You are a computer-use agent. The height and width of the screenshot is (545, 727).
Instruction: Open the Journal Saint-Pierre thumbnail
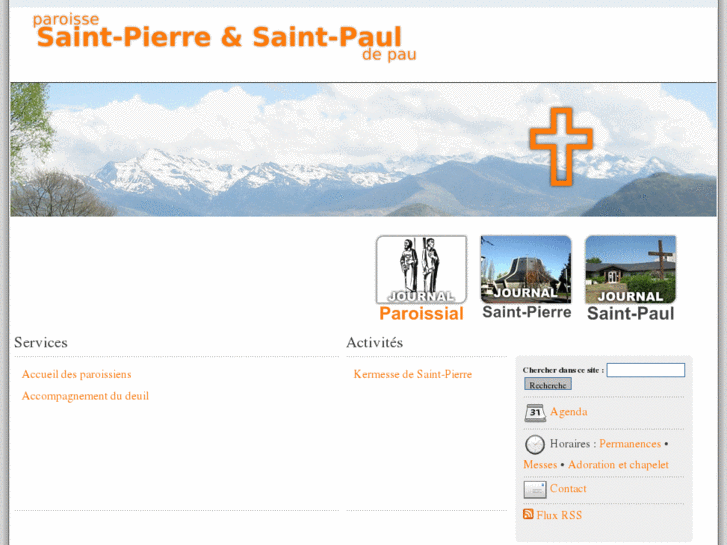pos(526,277)
